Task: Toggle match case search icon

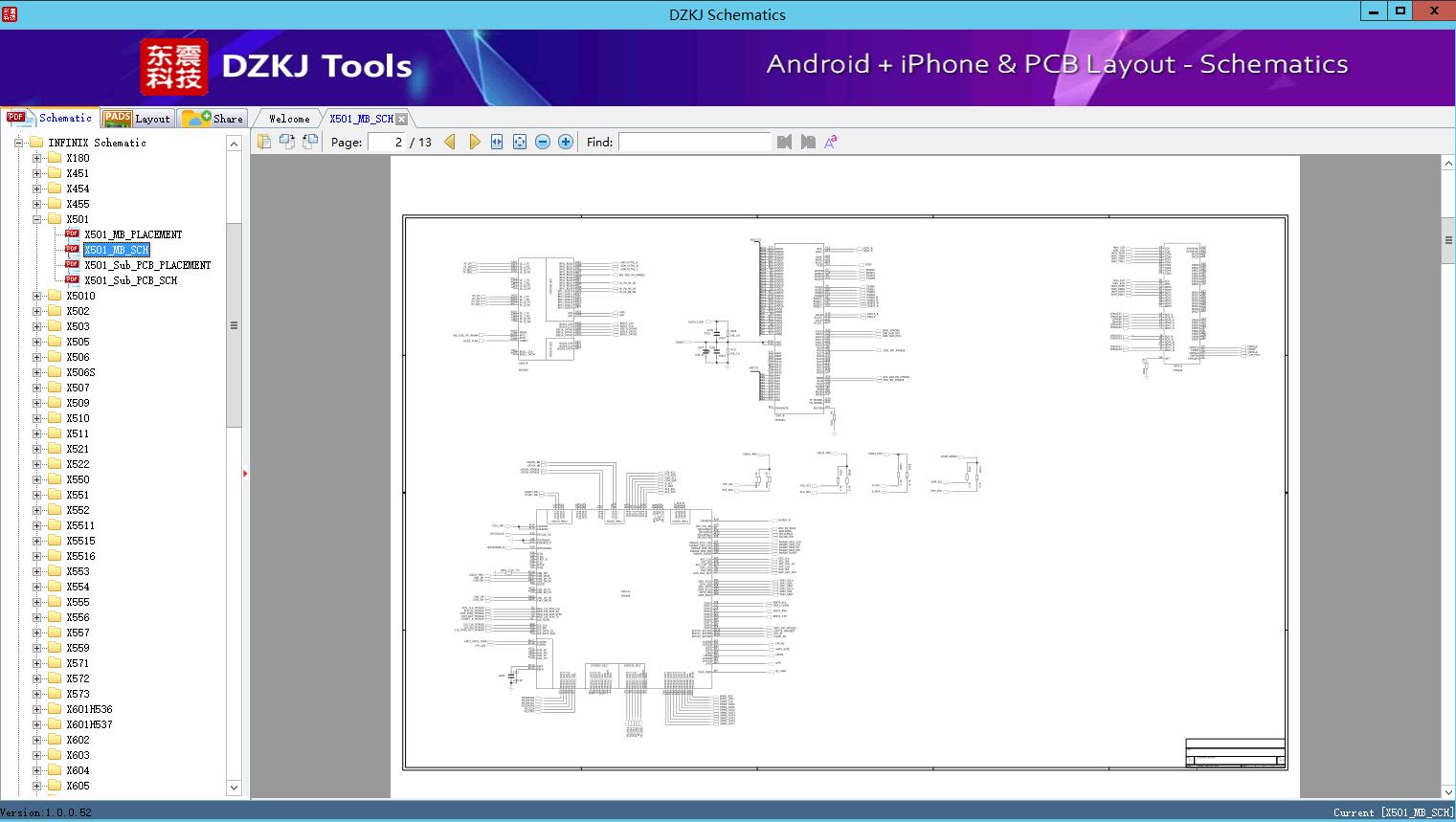Action: point(831,142)
